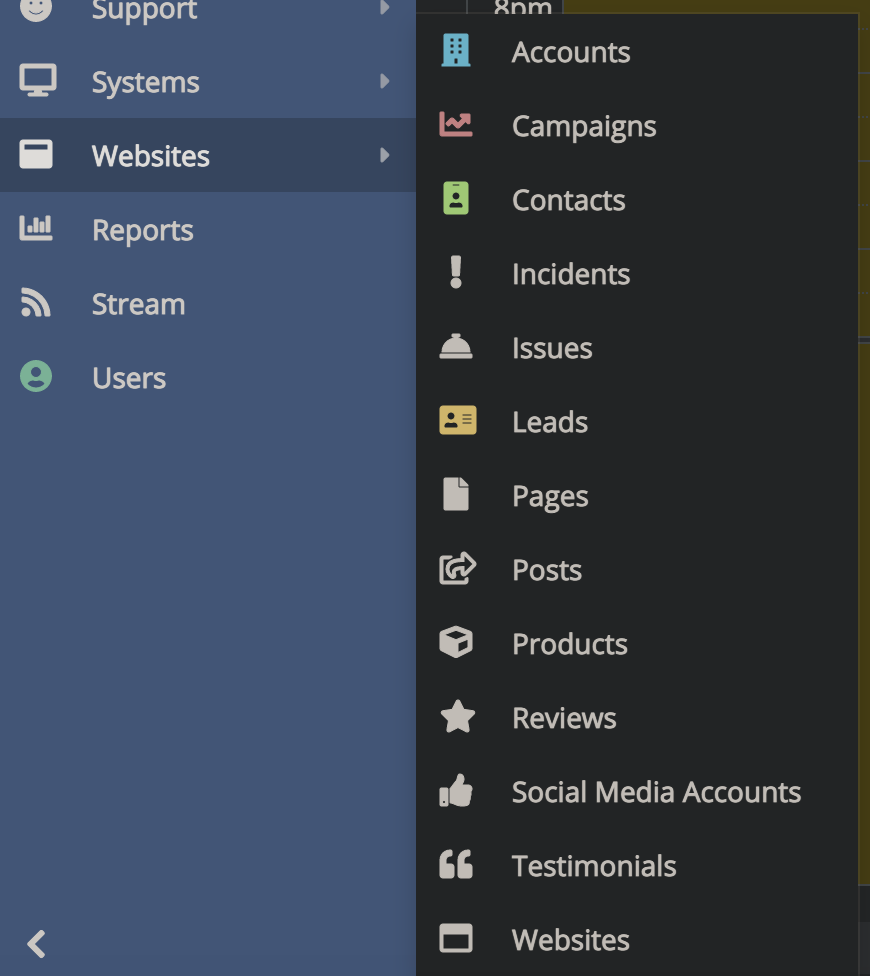The width and height of the screenshot is (870, 976).
Task: Expand the Support submenu arrow
Action: click(x=384, y=9)
